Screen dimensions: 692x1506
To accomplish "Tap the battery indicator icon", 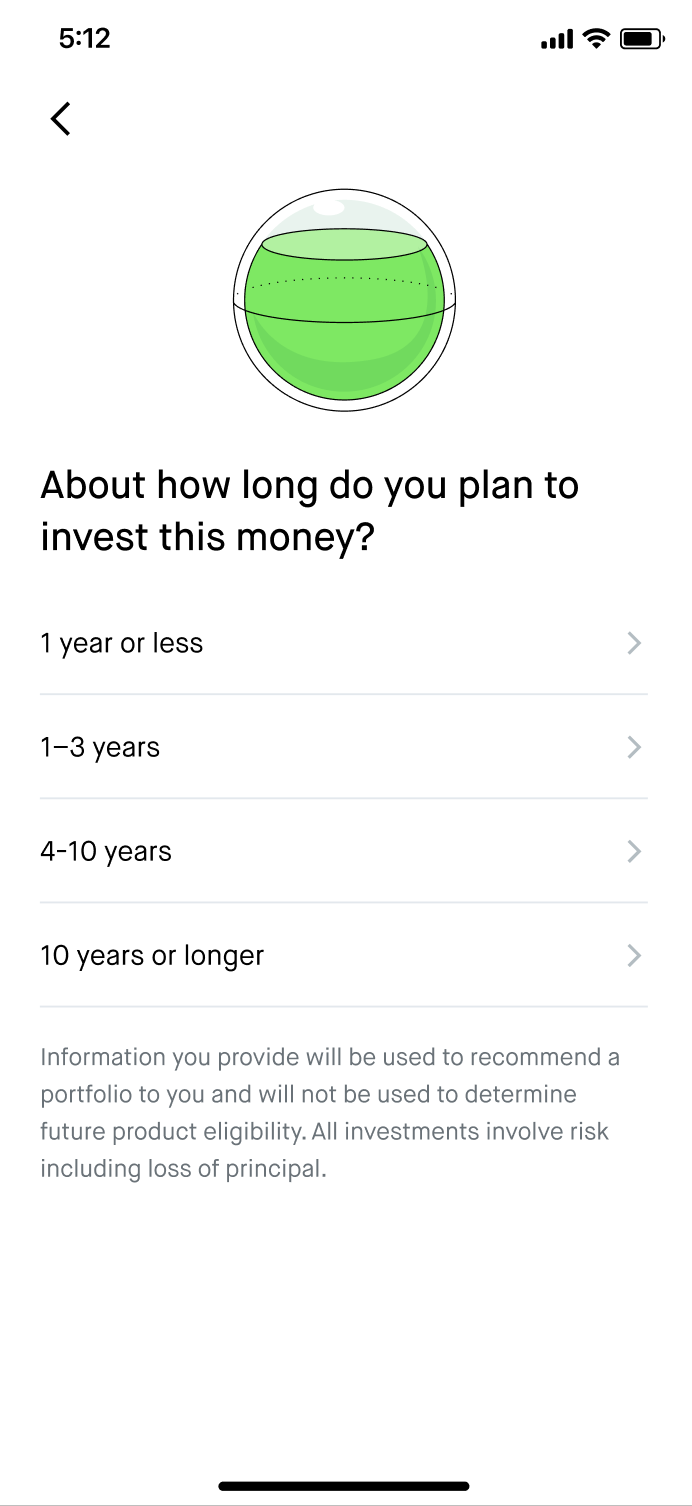I will point(641,39).
